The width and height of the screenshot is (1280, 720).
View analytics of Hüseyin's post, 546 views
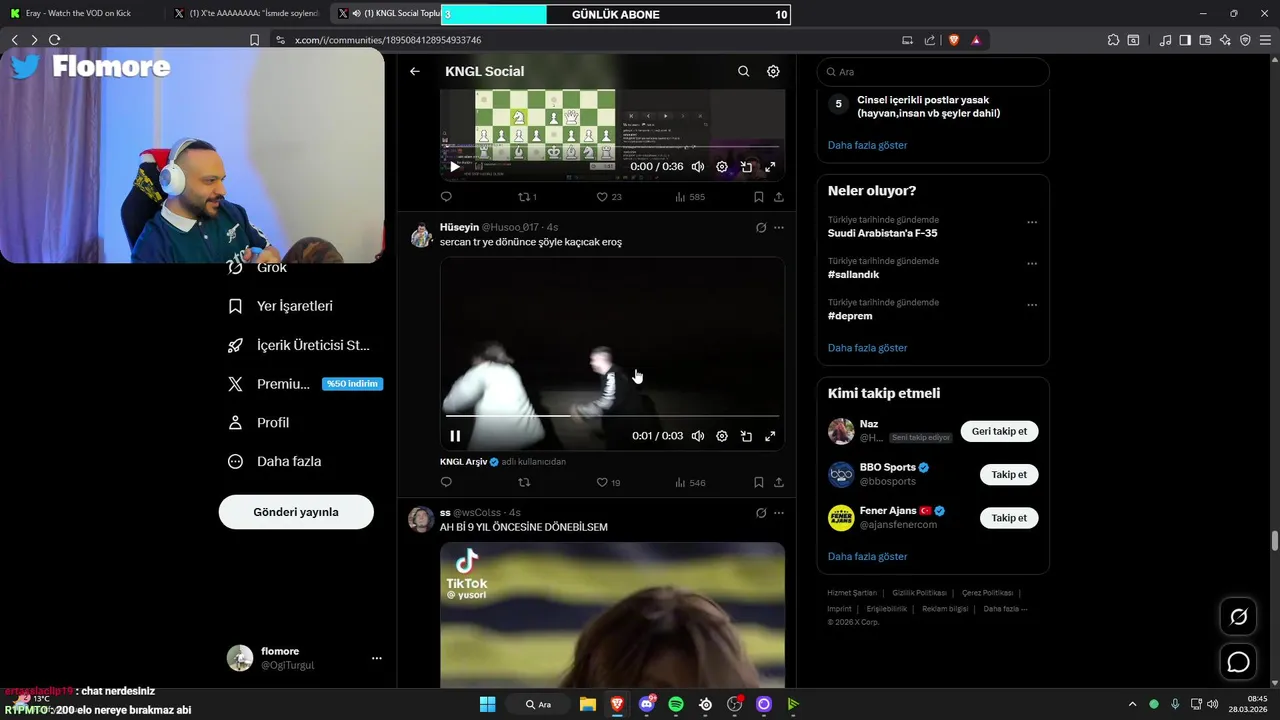pos(691,482)
